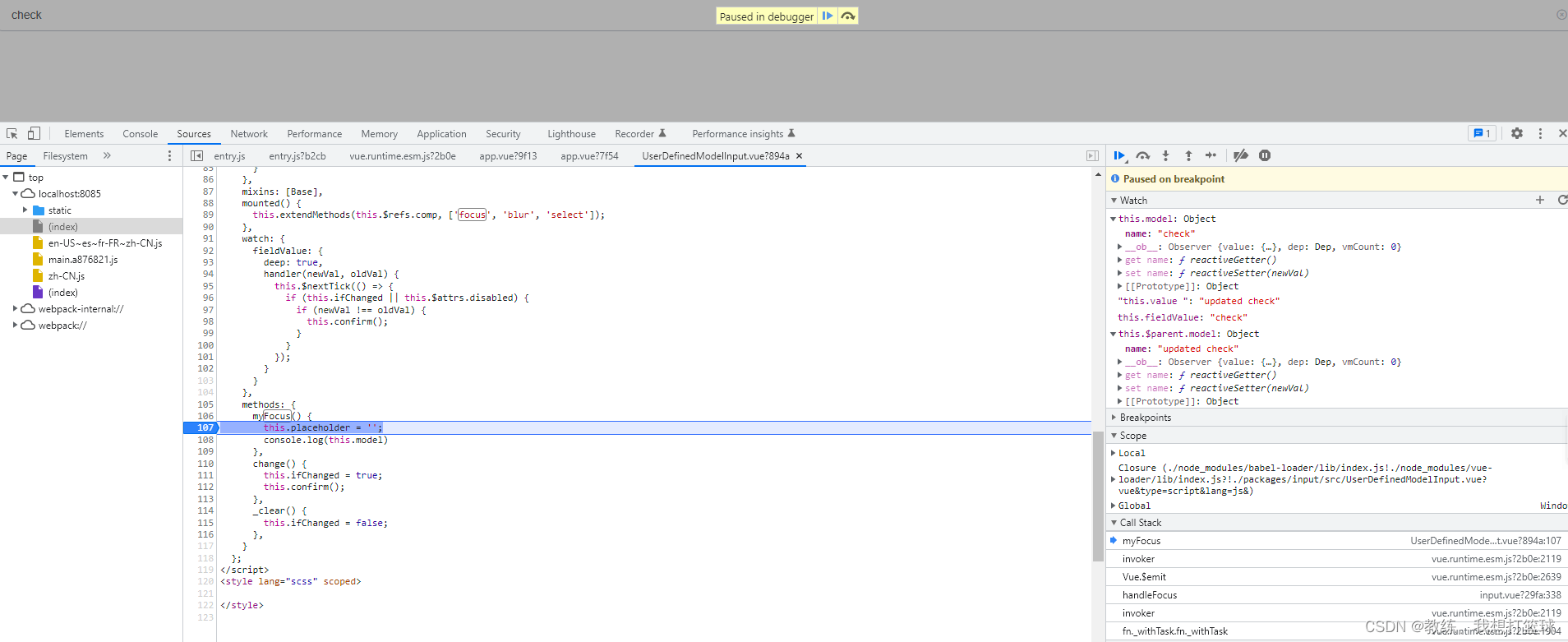Viewport: 1568px width, 642px height.
Task: Select the Filesystem navigator tab
Action: pos(65,156)
